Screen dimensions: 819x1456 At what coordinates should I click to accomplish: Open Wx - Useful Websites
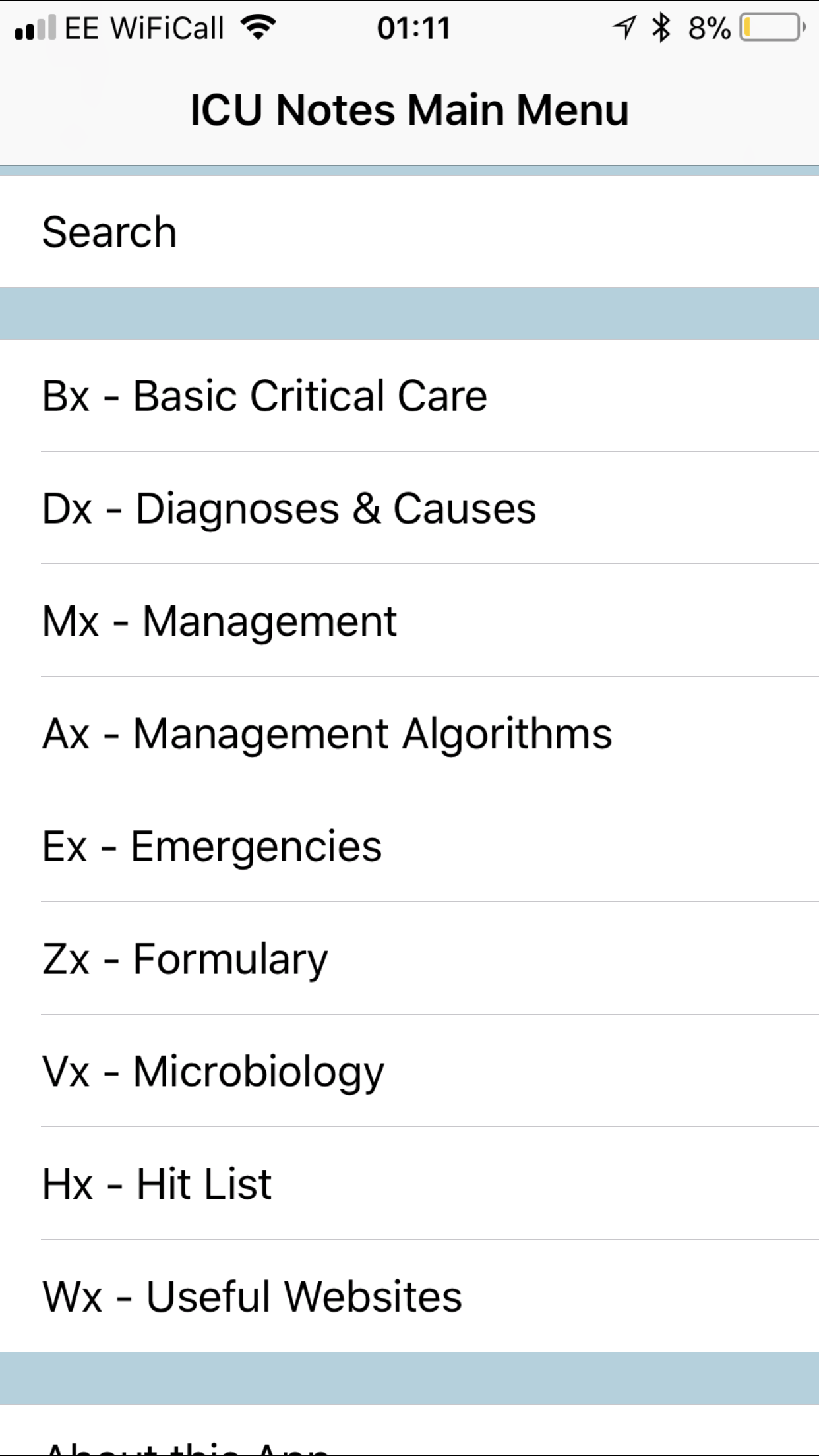point(409,1296)
